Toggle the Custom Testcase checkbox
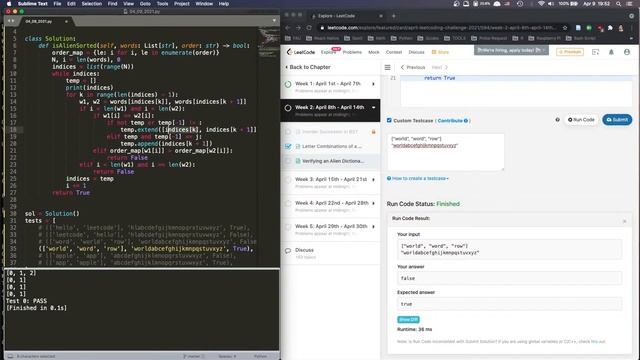Image resolution: width=640 pixels, height=360 pixels. tap(389, 120)
